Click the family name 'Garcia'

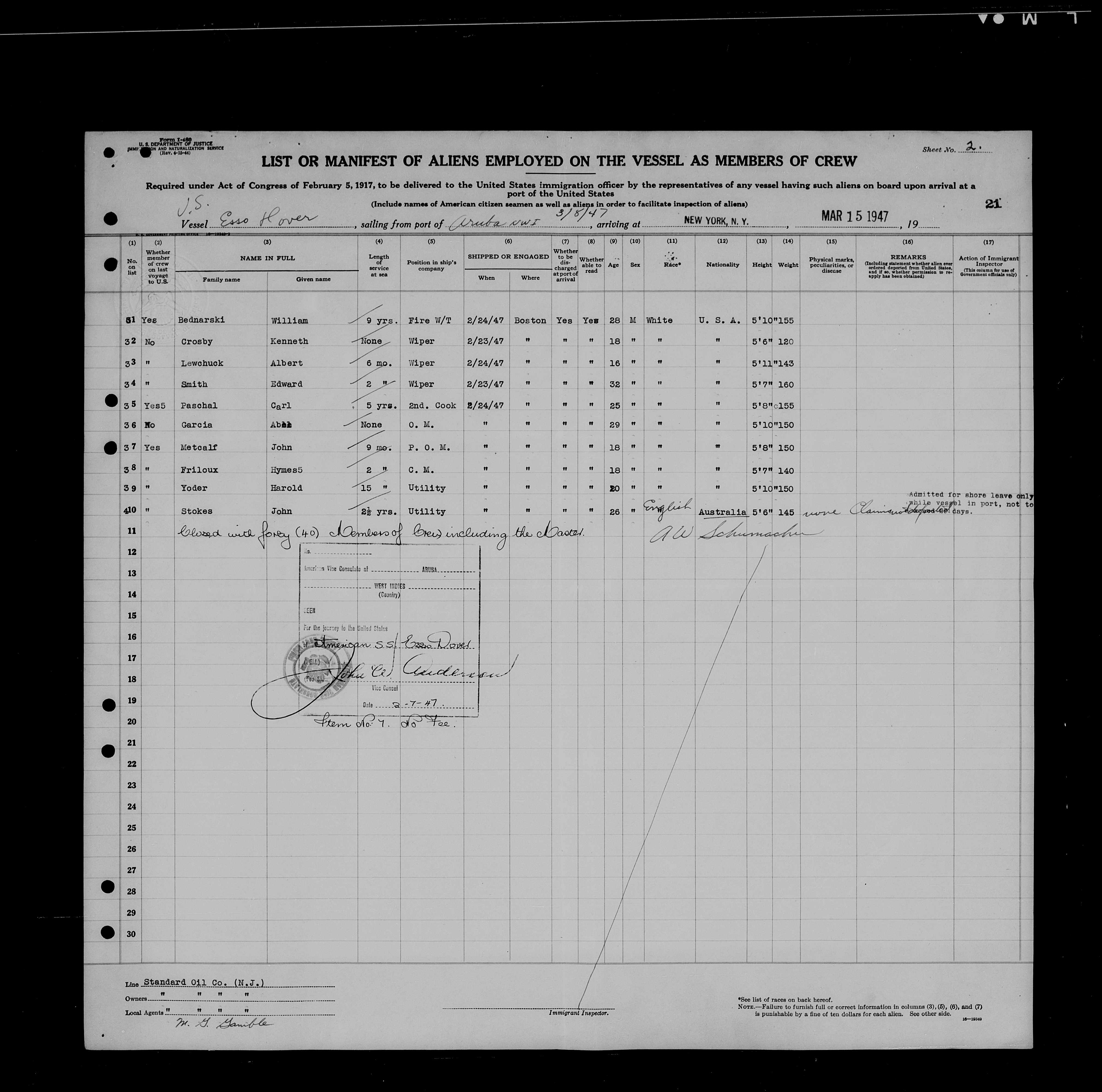(197, 425)
